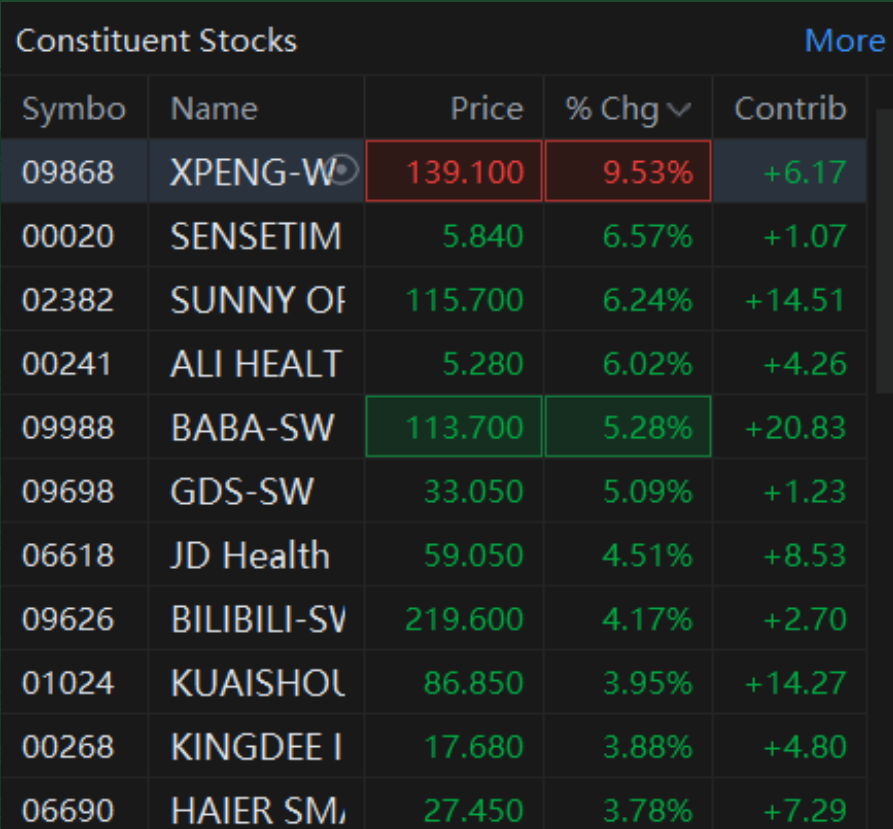Click the +1.07 contribution value
Image resolution: width=893 pixels, height=829 pixels.
coord(805,236)
